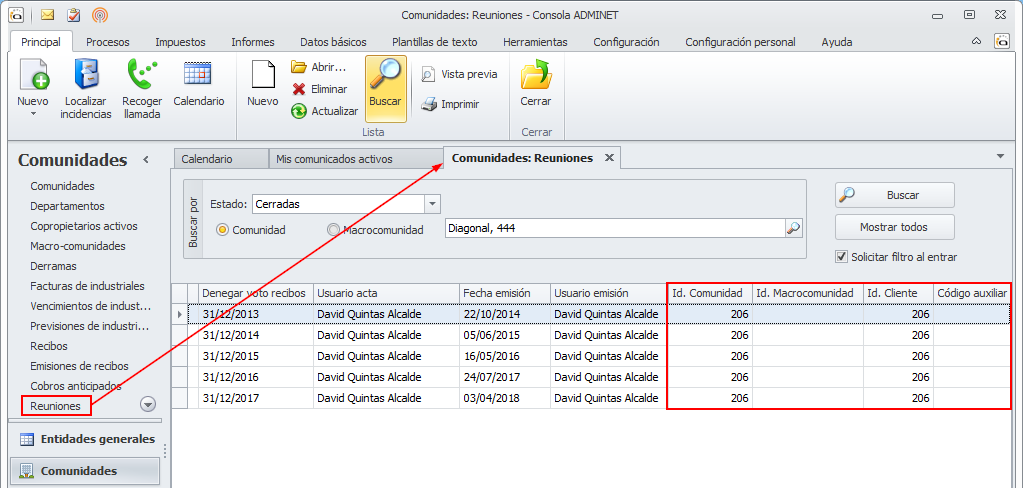Click the Recoger llamada phone icon
This screenshot has width=1023, height=488.
tap(141, 76)
